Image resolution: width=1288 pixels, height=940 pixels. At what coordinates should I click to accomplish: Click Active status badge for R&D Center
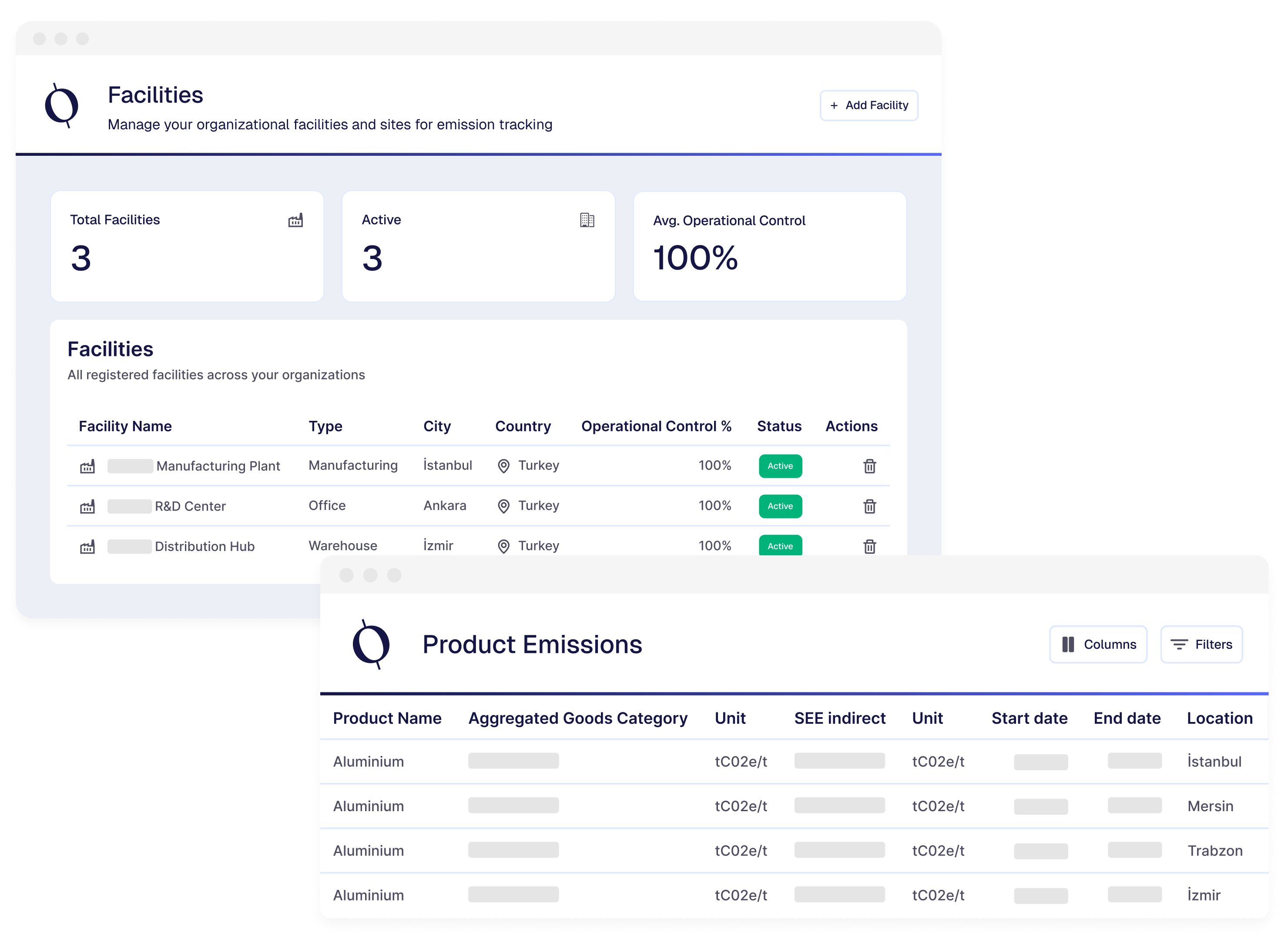tap(780, 506)
